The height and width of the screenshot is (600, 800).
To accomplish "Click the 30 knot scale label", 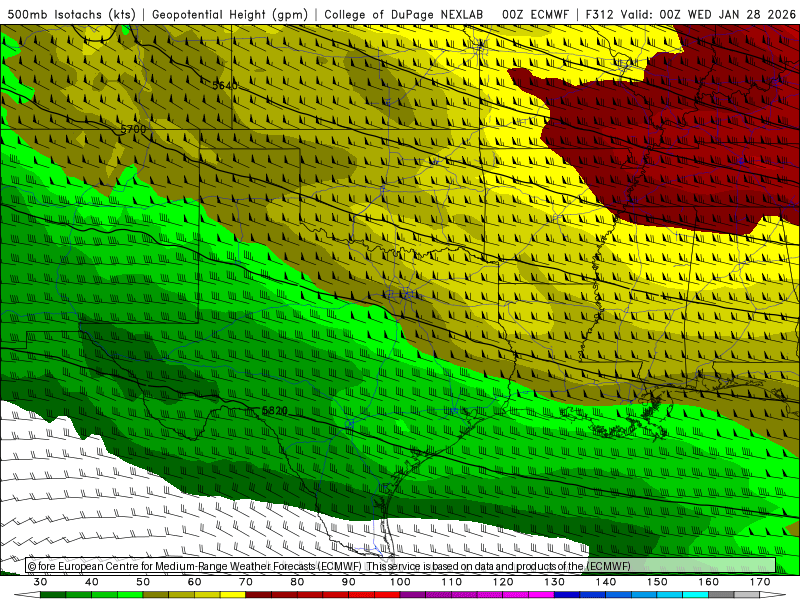I will (x=40, y=582).
